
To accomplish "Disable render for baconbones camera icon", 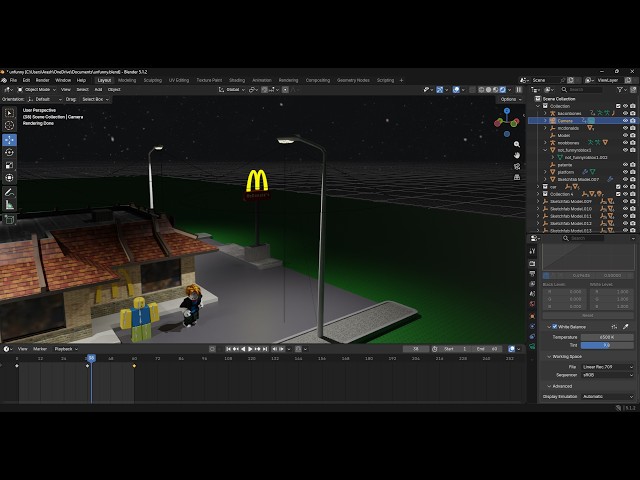I will pos(633,113).
